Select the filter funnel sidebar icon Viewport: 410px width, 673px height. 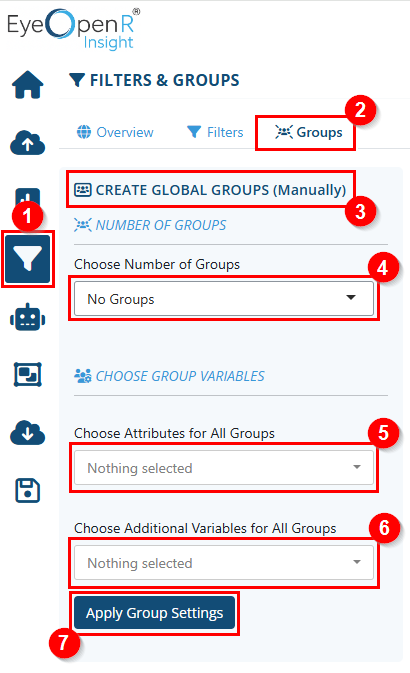28,259
